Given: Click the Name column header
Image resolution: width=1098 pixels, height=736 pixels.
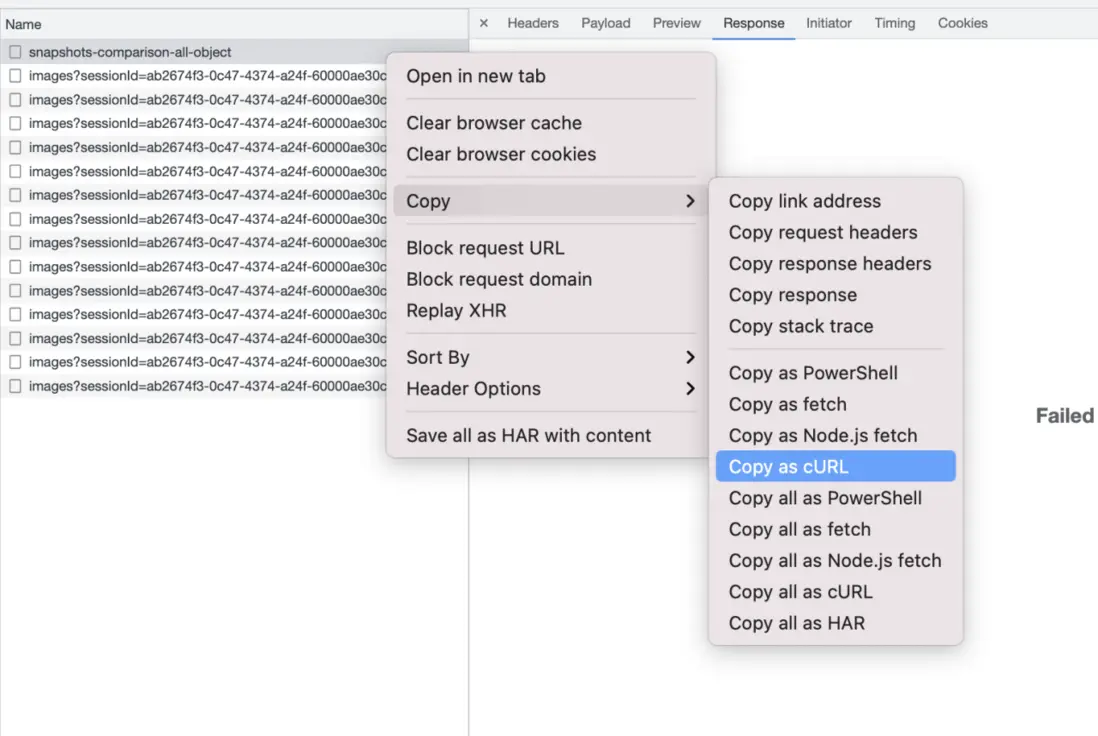Looking at the screenshot, I should click(x=24, y=24).
